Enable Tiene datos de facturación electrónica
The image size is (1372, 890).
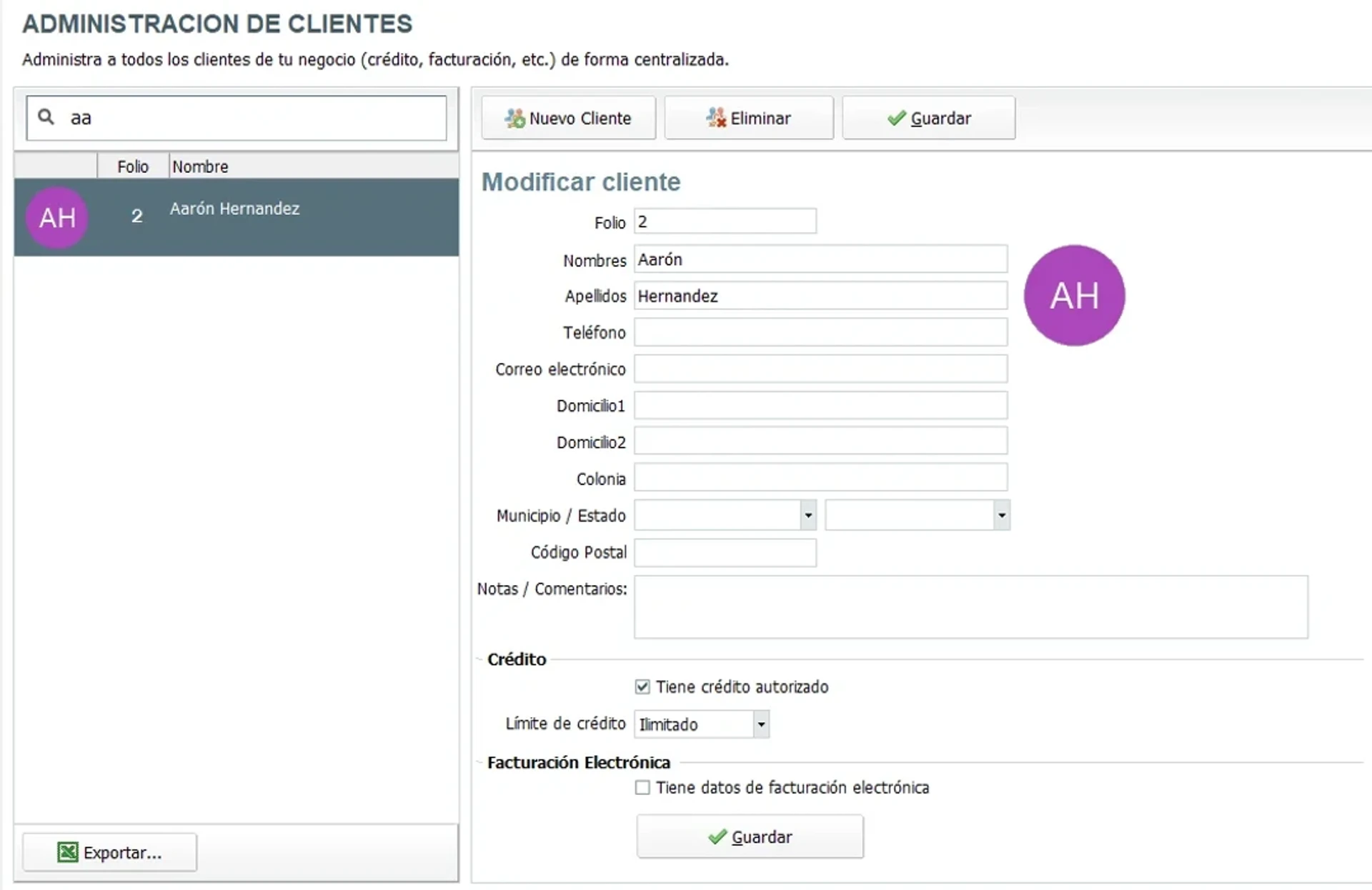642,787
